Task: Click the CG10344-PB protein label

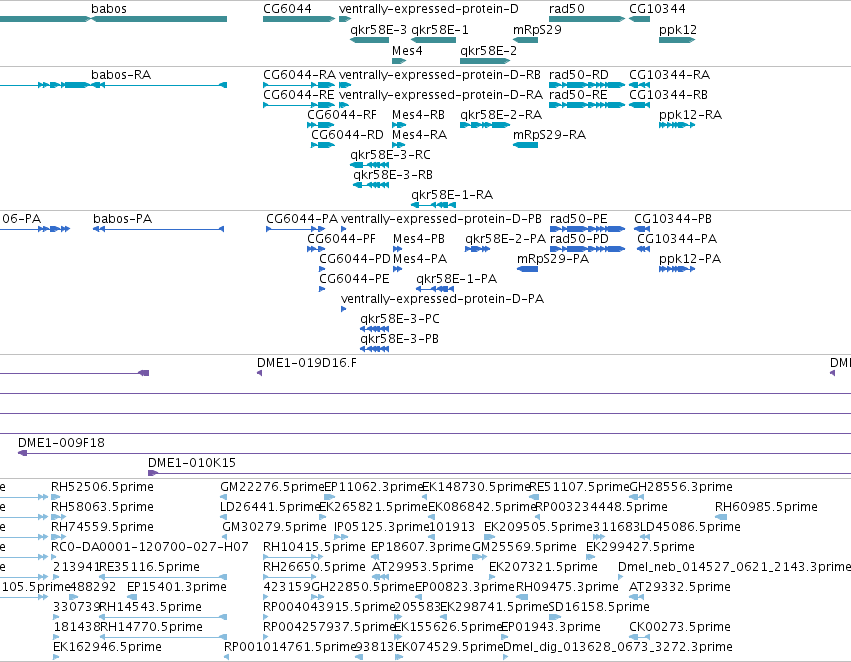Action: 673,219
